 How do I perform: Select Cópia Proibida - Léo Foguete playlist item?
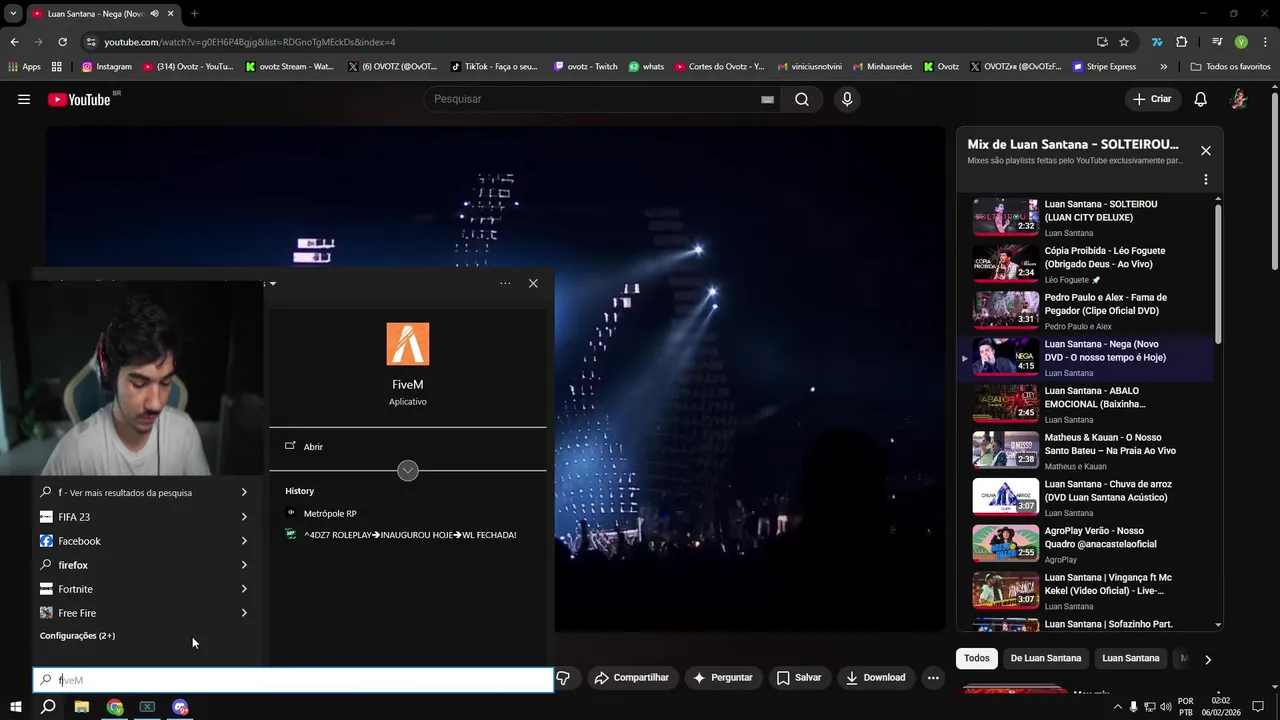click(1092, 264)
